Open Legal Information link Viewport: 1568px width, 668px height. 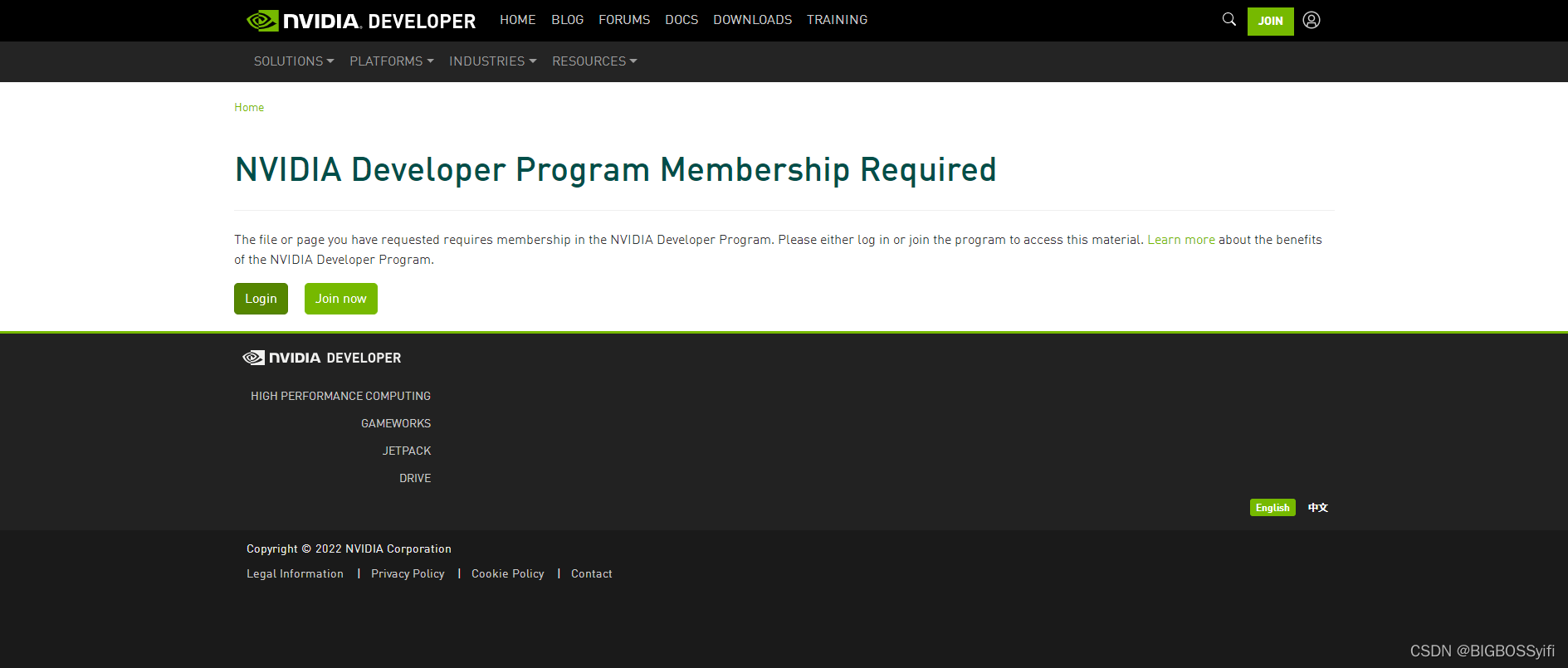coord(295,573)
